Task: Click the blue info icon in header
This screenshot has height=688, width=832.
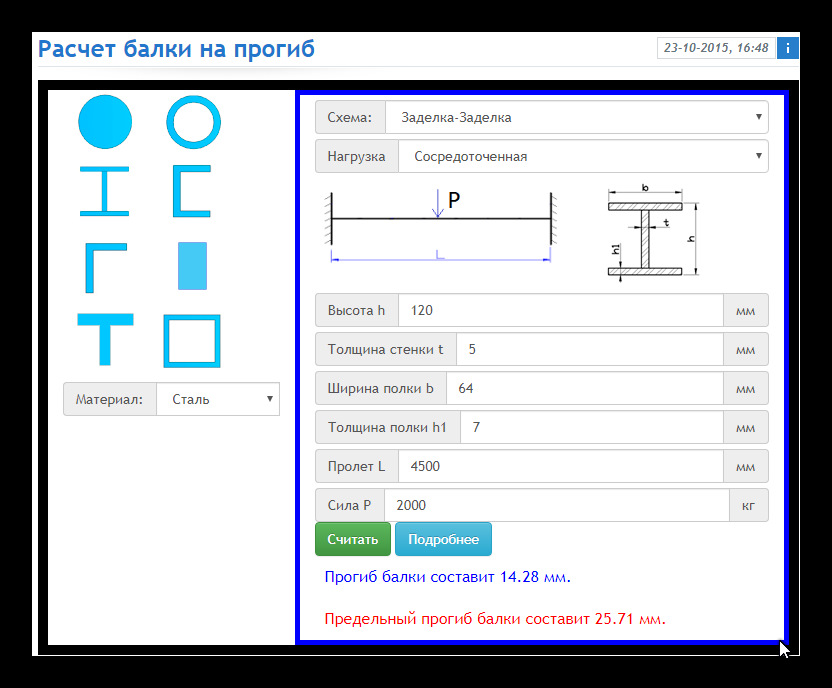Action: [788, 48]
